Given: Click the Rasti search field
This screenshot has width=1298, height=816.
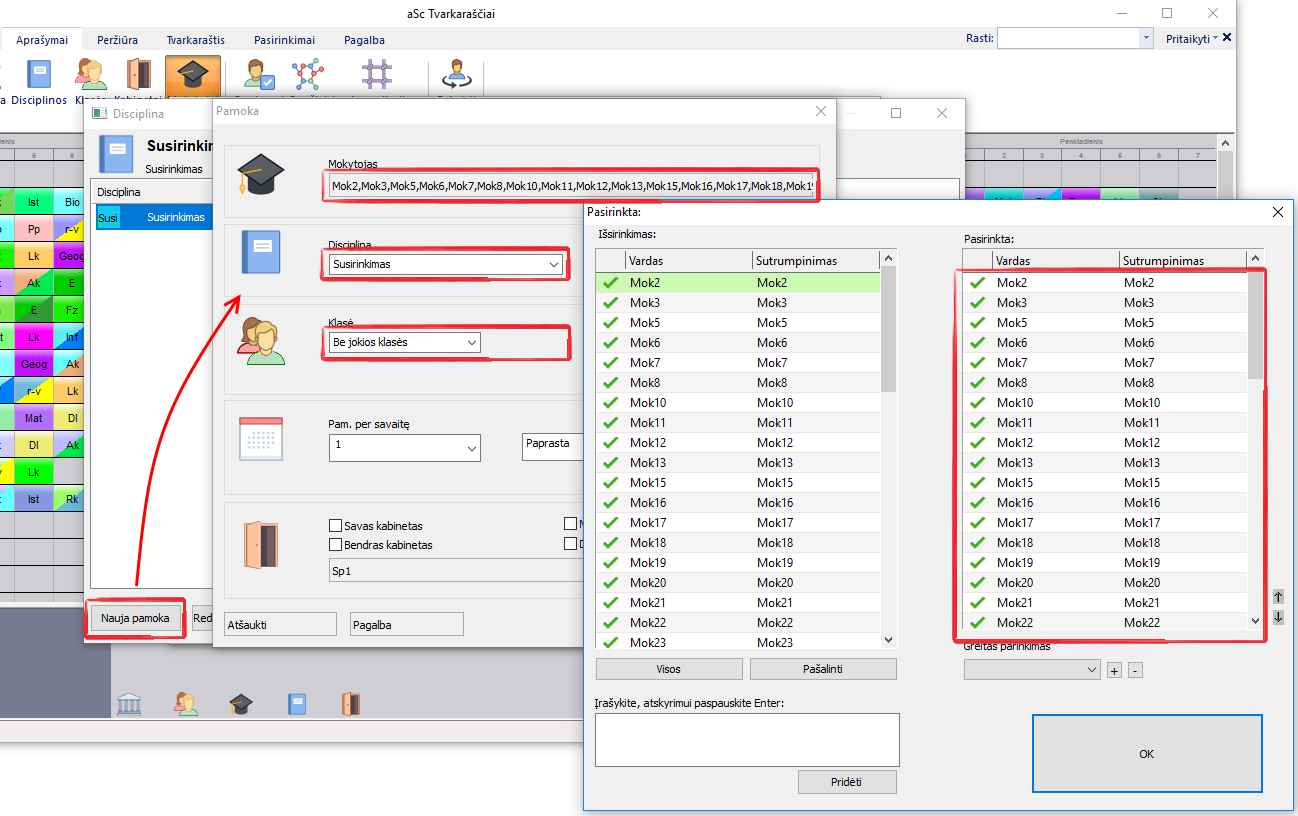Looking at the screenshot, I should 1068,38.
